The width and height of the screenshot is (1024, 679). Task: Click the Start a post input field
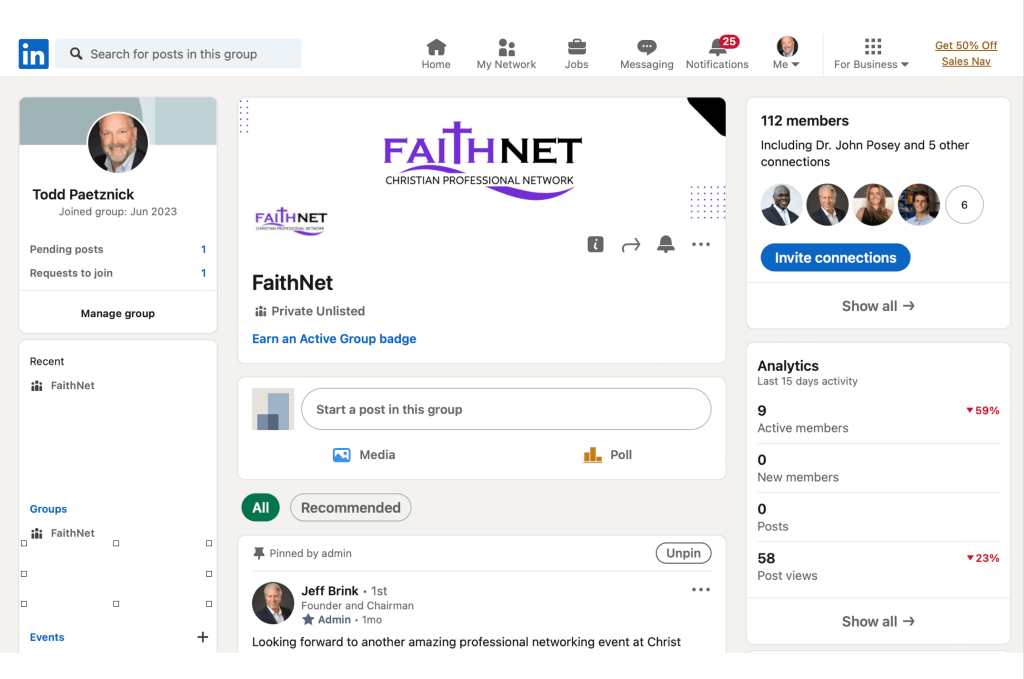(506, 409)
